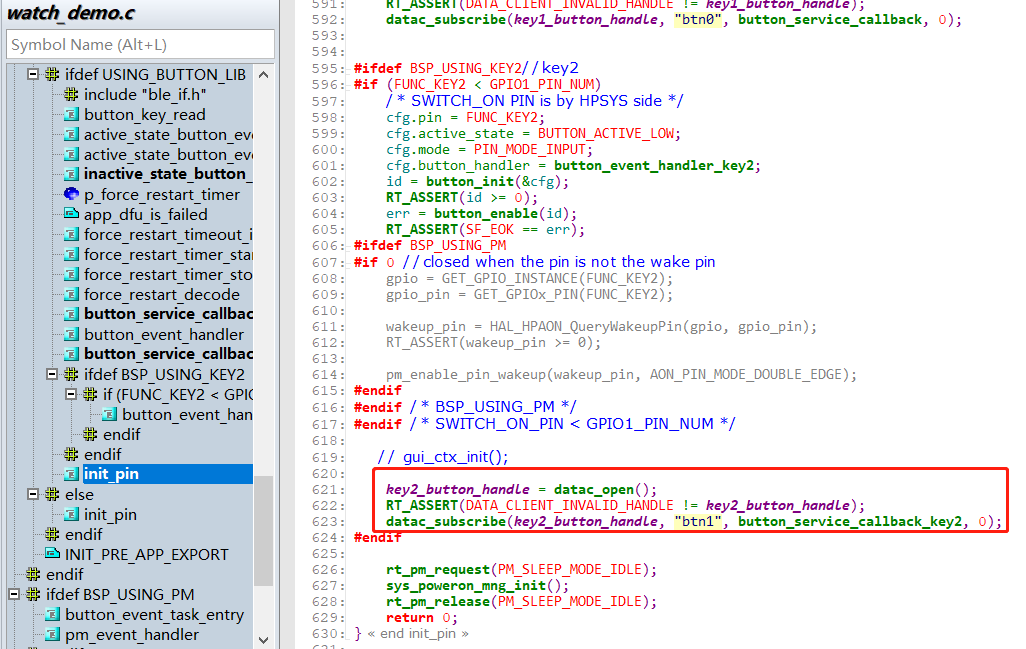1026x649 pixels.
Task: Click "#if (FUNC_KEY2 < GPIO1_PIN_NUM)" on line 596
Action: click(478, 84)
